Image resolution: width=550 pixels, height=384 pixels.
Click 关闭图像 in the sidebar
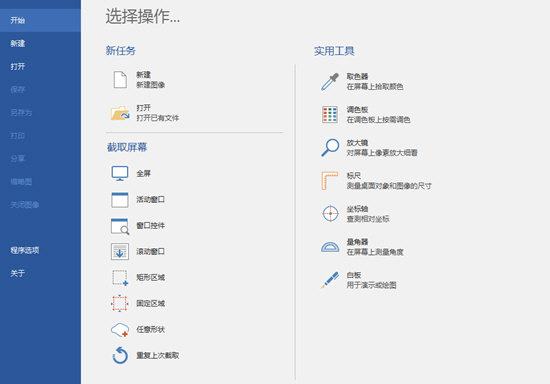[x=40, y=204]
